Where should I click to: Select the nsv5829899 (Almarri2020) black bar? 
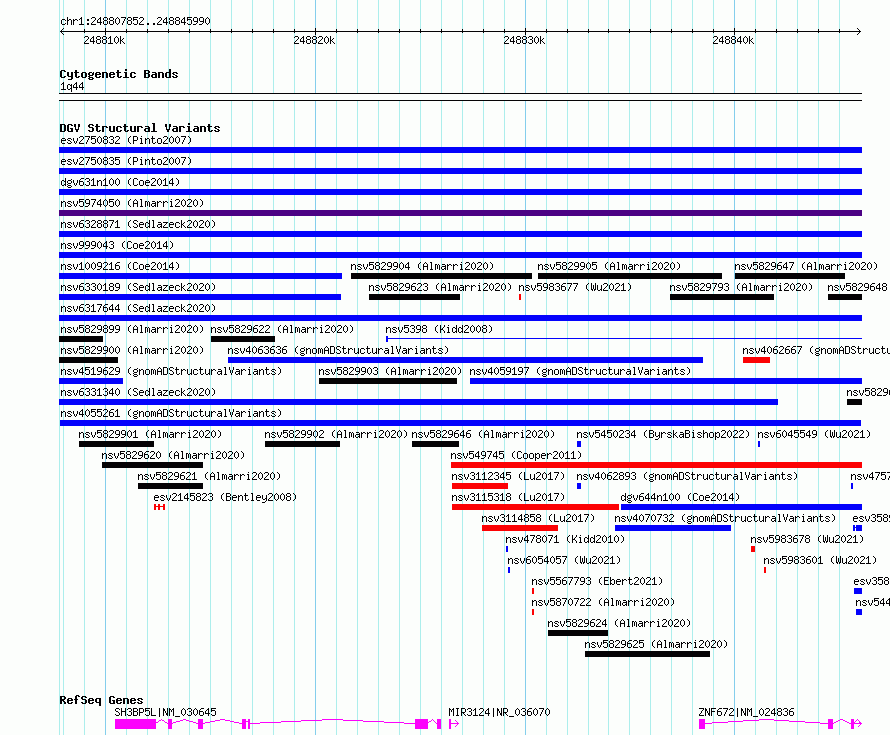(x=81, y=339)
